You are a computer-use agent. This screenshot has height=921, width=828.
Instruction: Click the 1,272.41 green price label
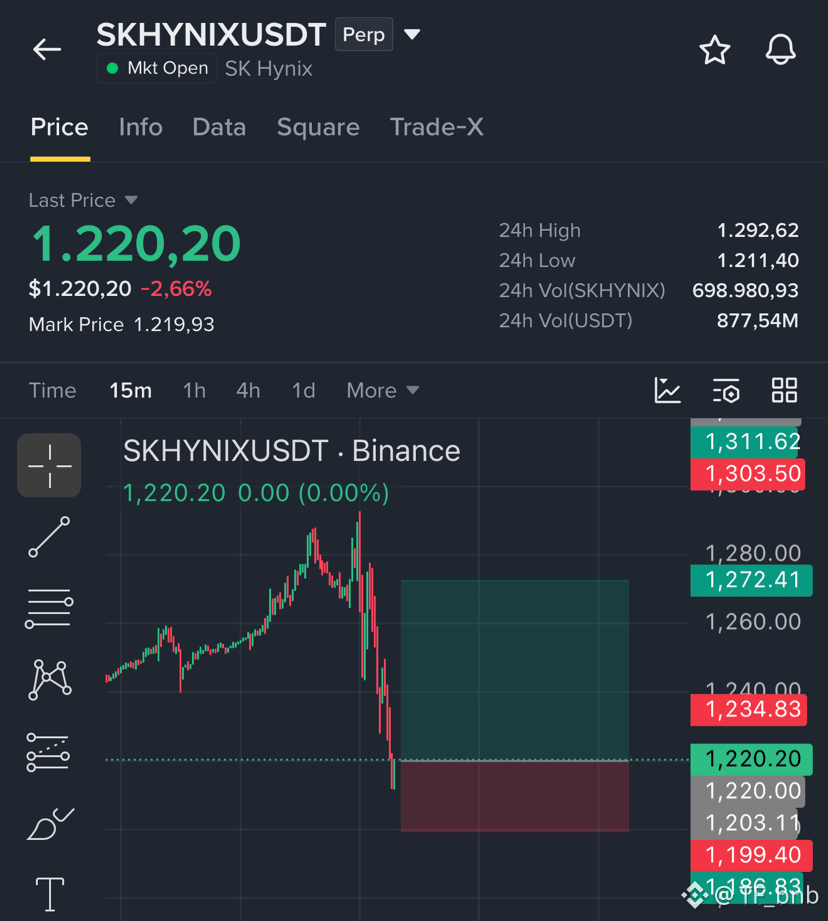pos(752,580)
